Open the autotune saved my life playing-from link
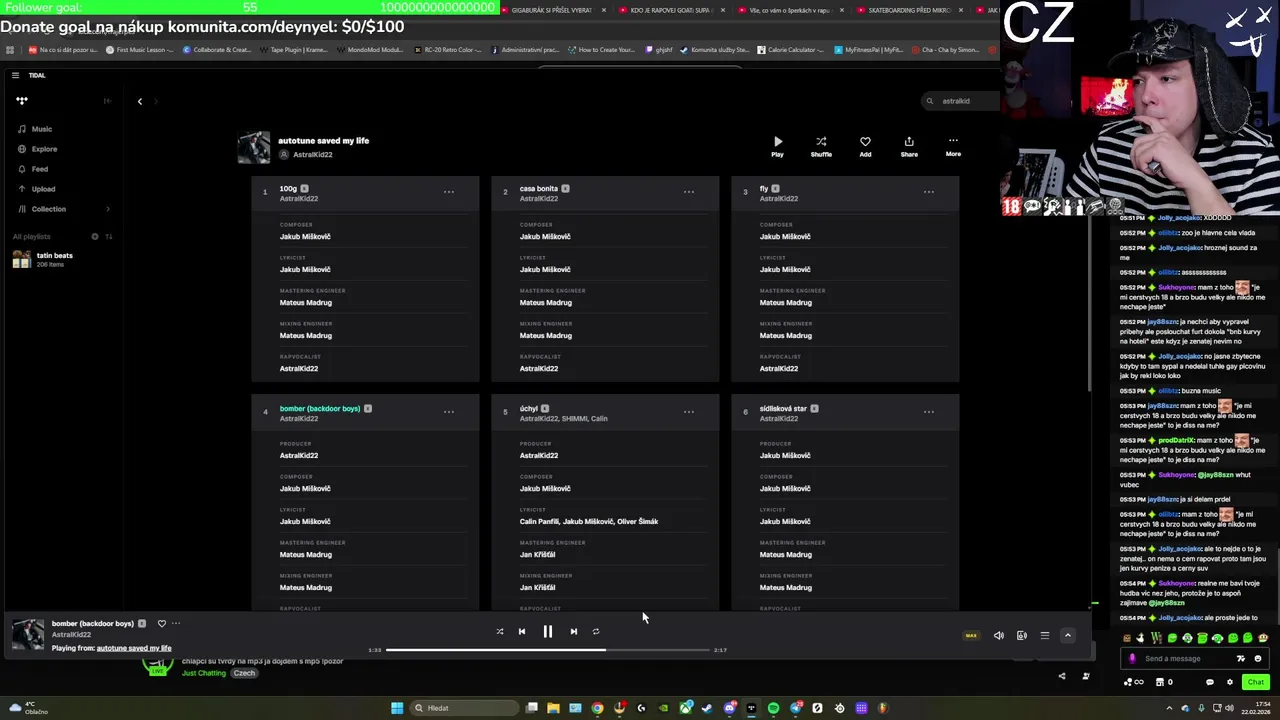The image size is (1280, 720). tap(134, 648)
